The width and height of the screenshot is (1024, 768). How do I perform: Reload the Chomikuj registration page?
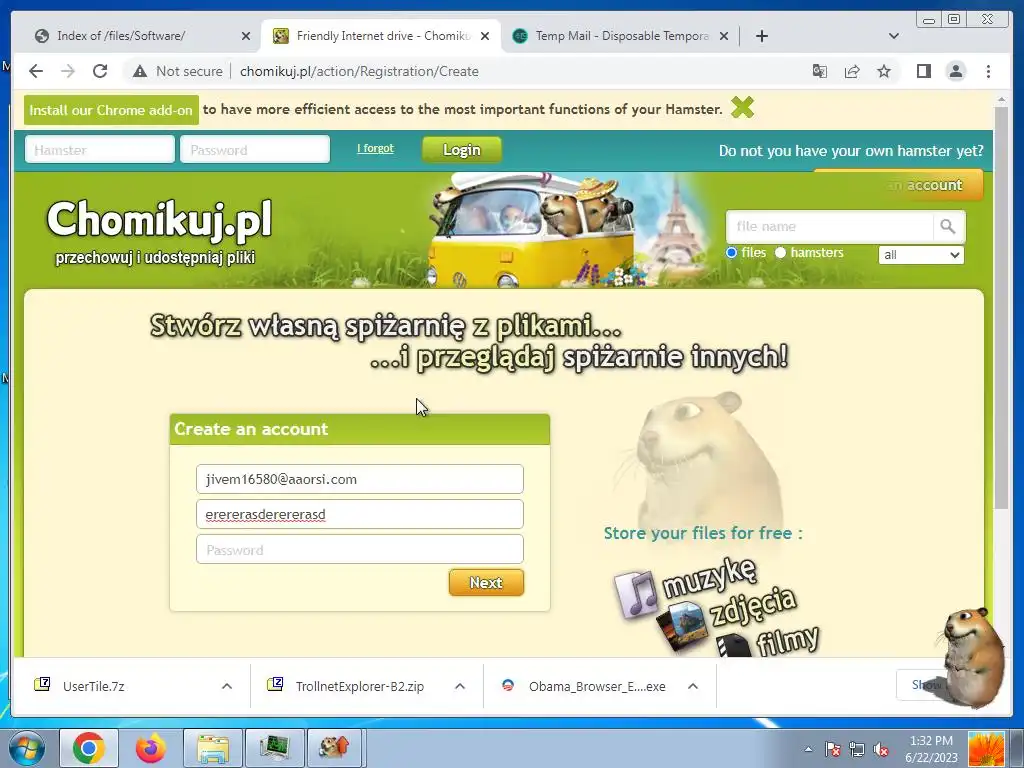pos(100,71)
